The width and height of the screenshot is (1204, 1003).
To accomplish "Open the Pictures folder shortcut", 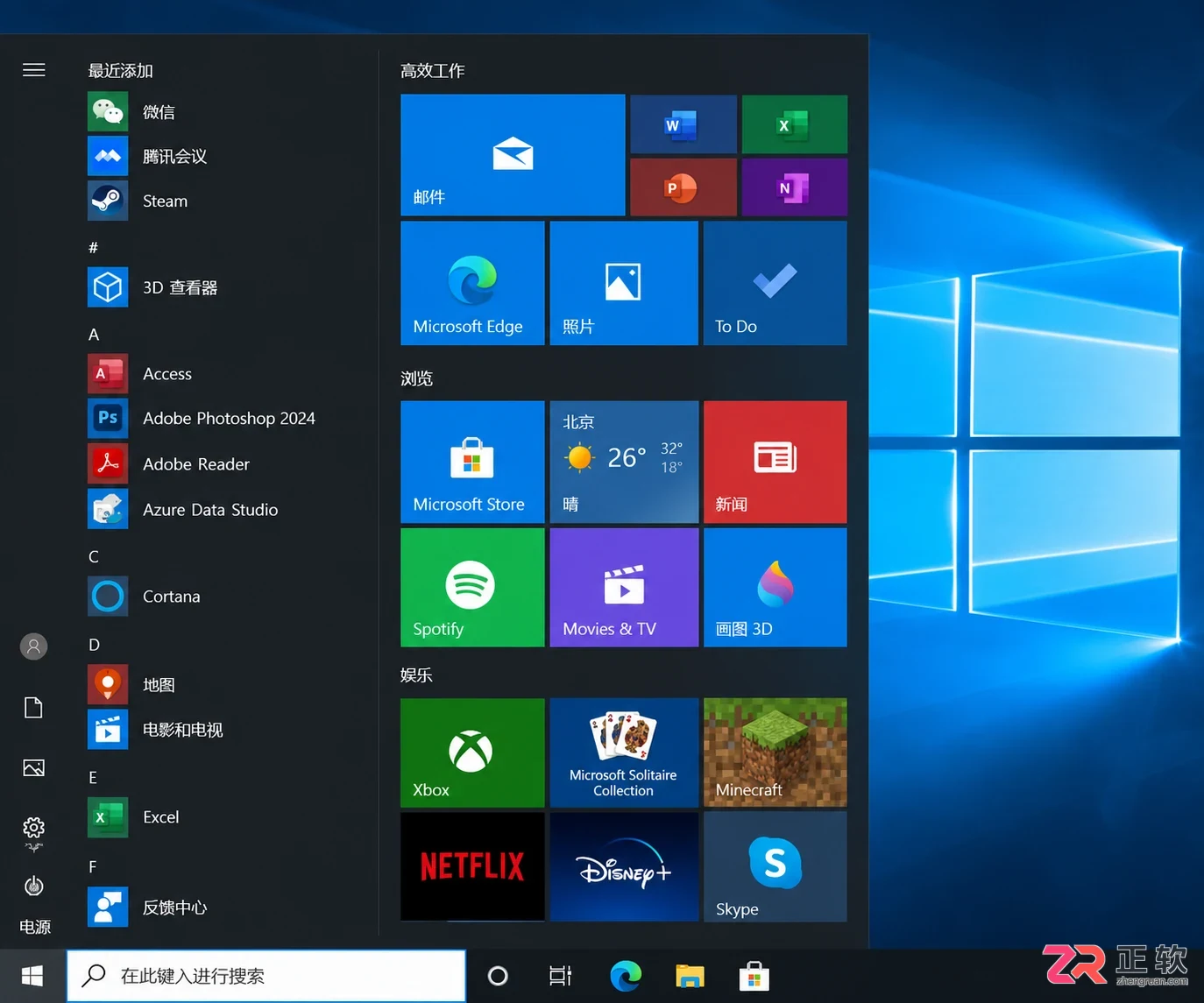I will [33, 768].
